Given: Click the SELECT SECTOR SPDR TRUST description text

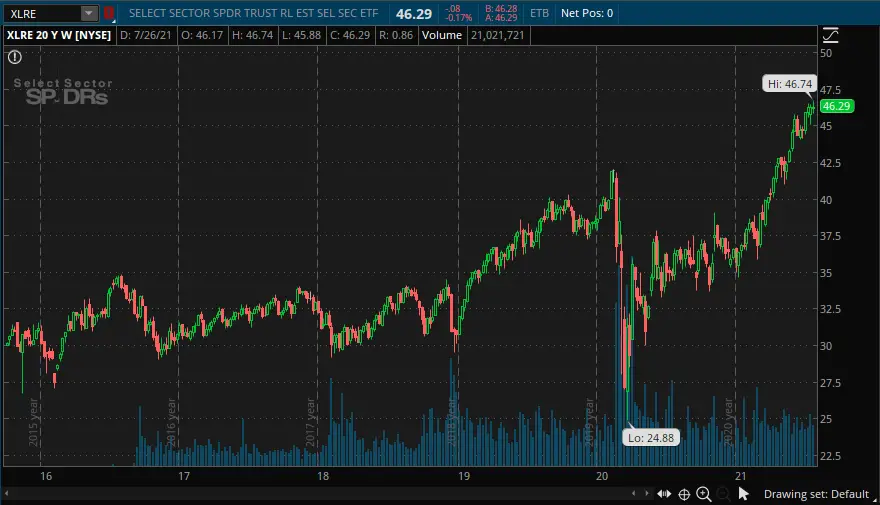Looking at the screenshot, I should click(x=254, y=13).
